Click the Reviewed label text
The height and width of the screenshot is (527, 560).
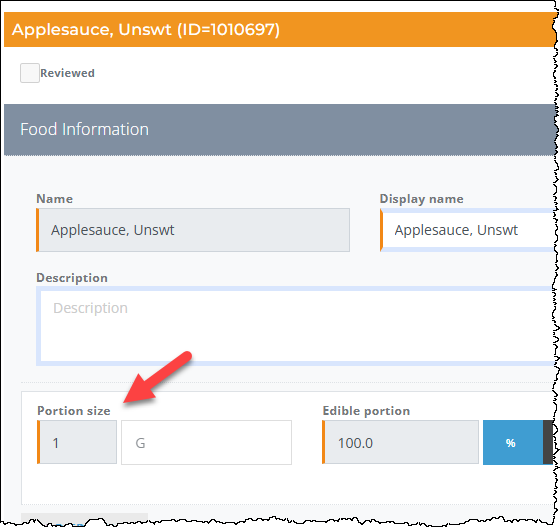point(67,73)
